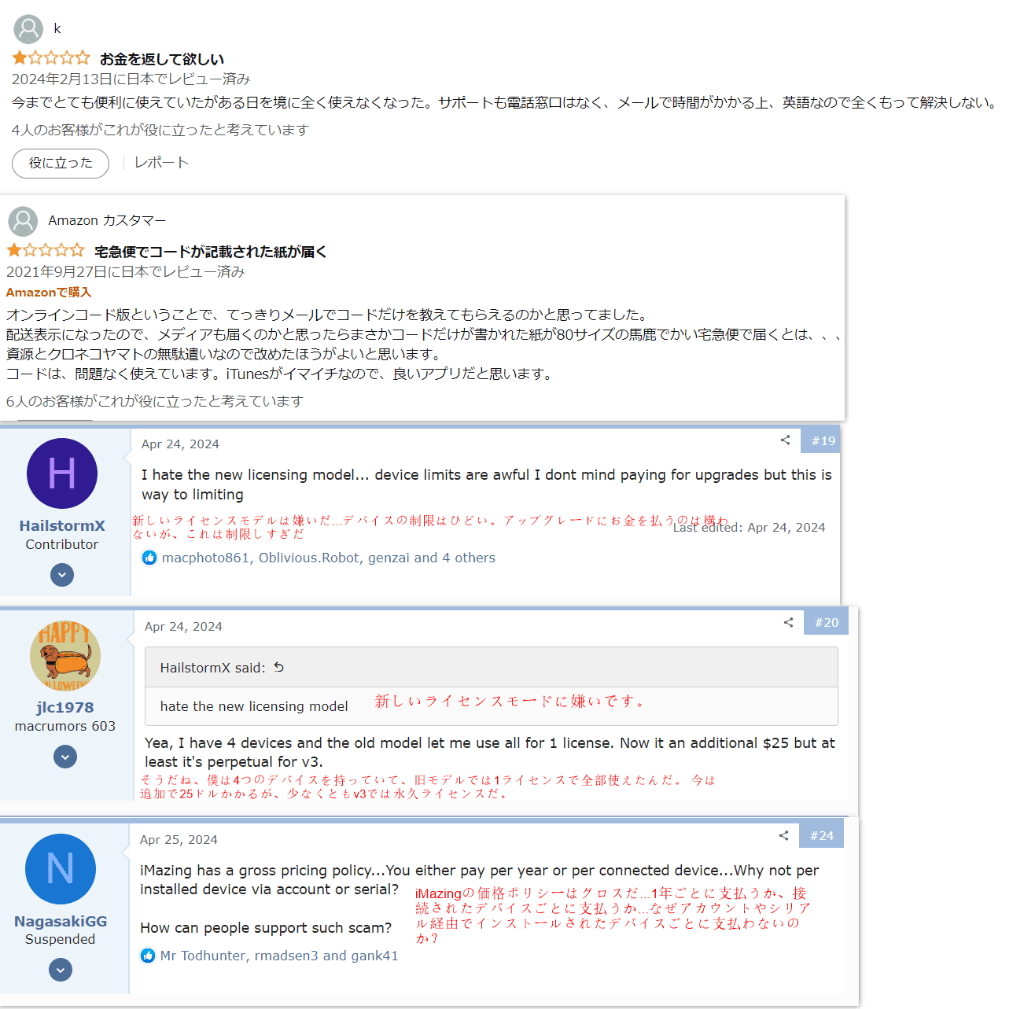Viewport: 1024px width, 1009px height.
Task: Click the Suspended status under NagasakiGG
Action: [x=61, y=940]
